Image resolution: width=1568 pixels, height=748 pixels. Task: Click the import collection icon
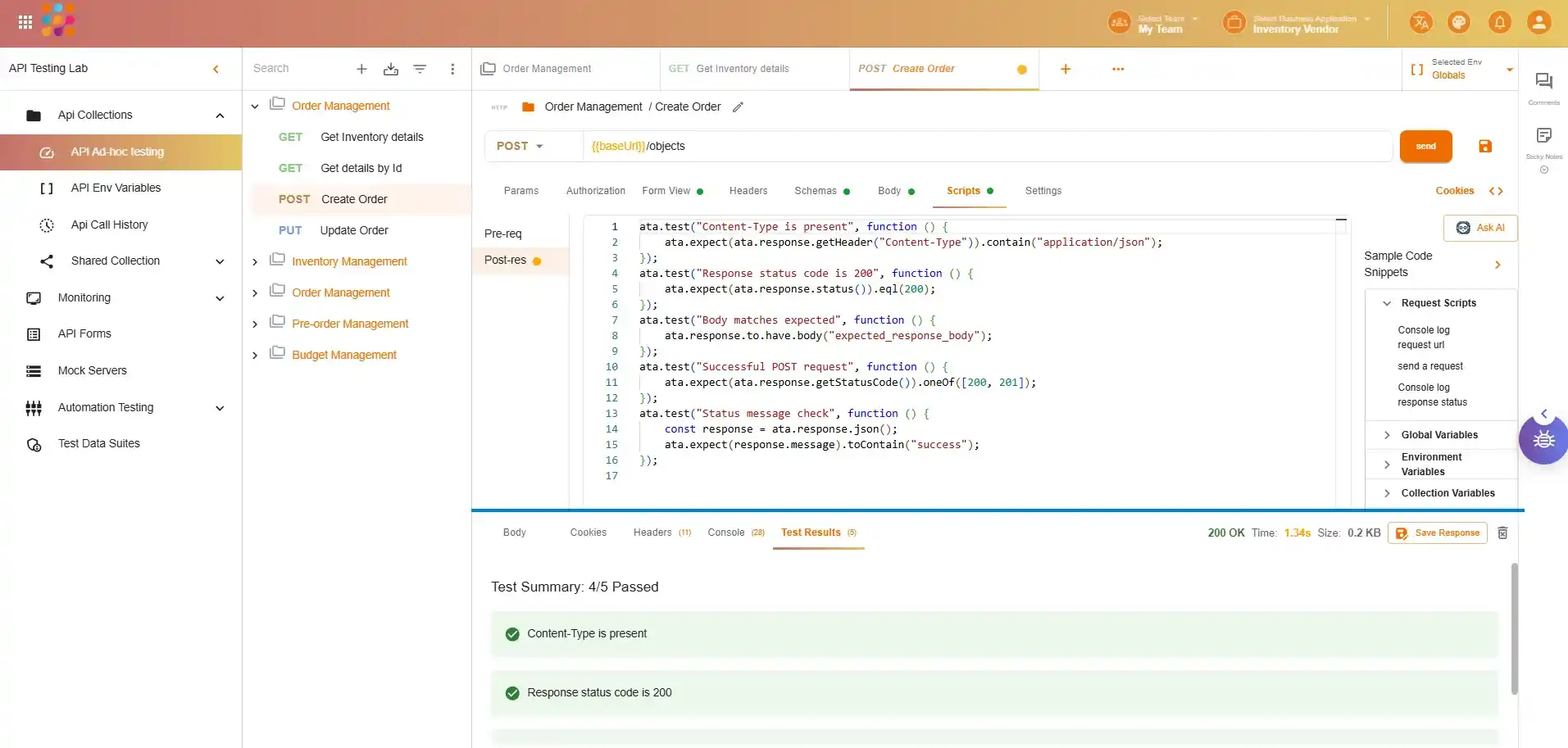pos(391,69)
